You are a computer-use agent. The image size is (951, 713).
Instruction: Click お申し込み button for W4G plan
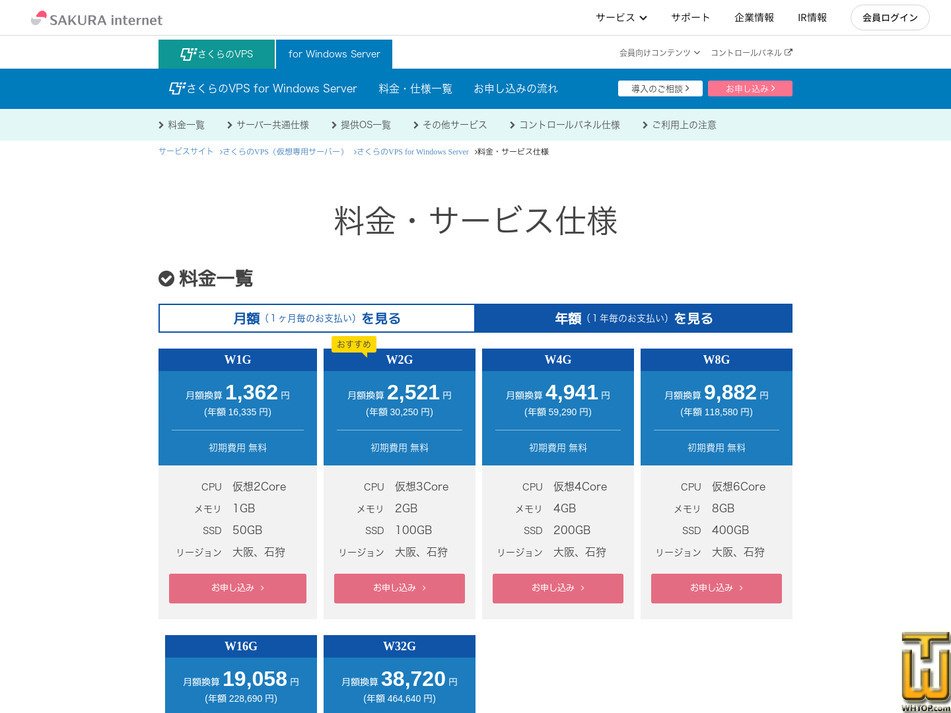pyautogui.click(x=558, y=588)
